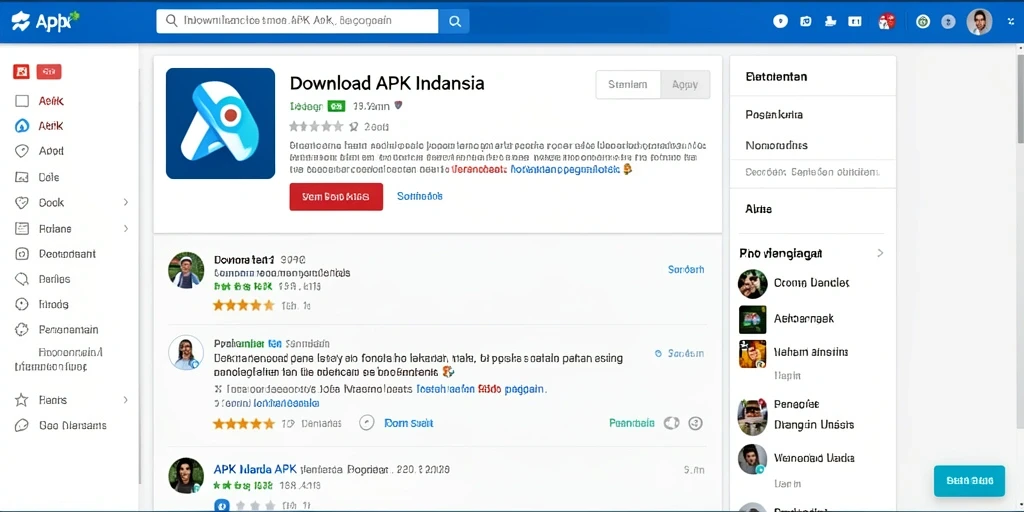The image size is (1024, 512).
Task: Click first reviewer's avatar
Action: pos(185,270)
